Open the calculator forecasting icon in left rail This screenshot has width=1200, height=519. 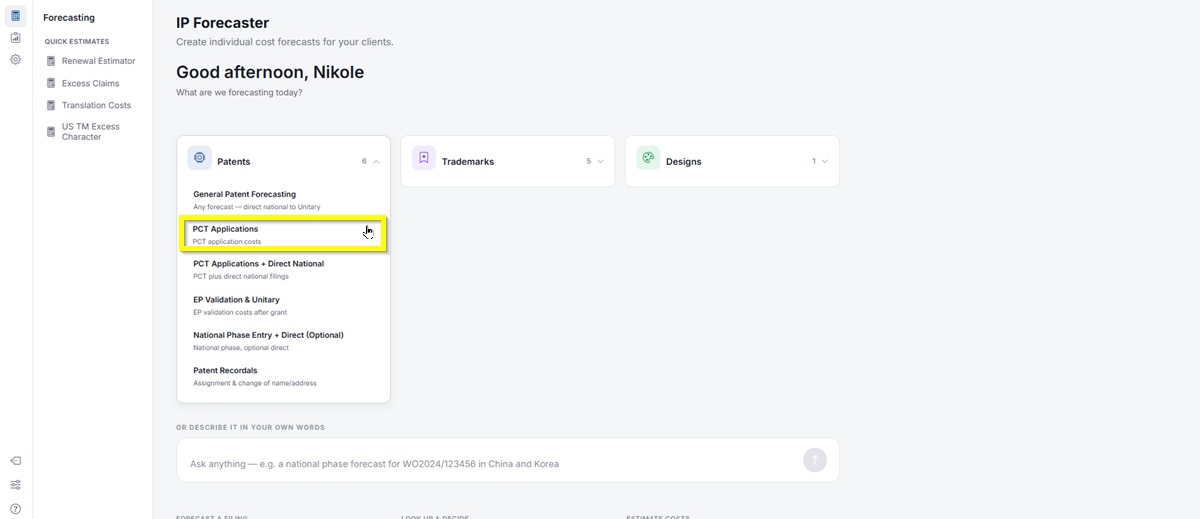15,16
